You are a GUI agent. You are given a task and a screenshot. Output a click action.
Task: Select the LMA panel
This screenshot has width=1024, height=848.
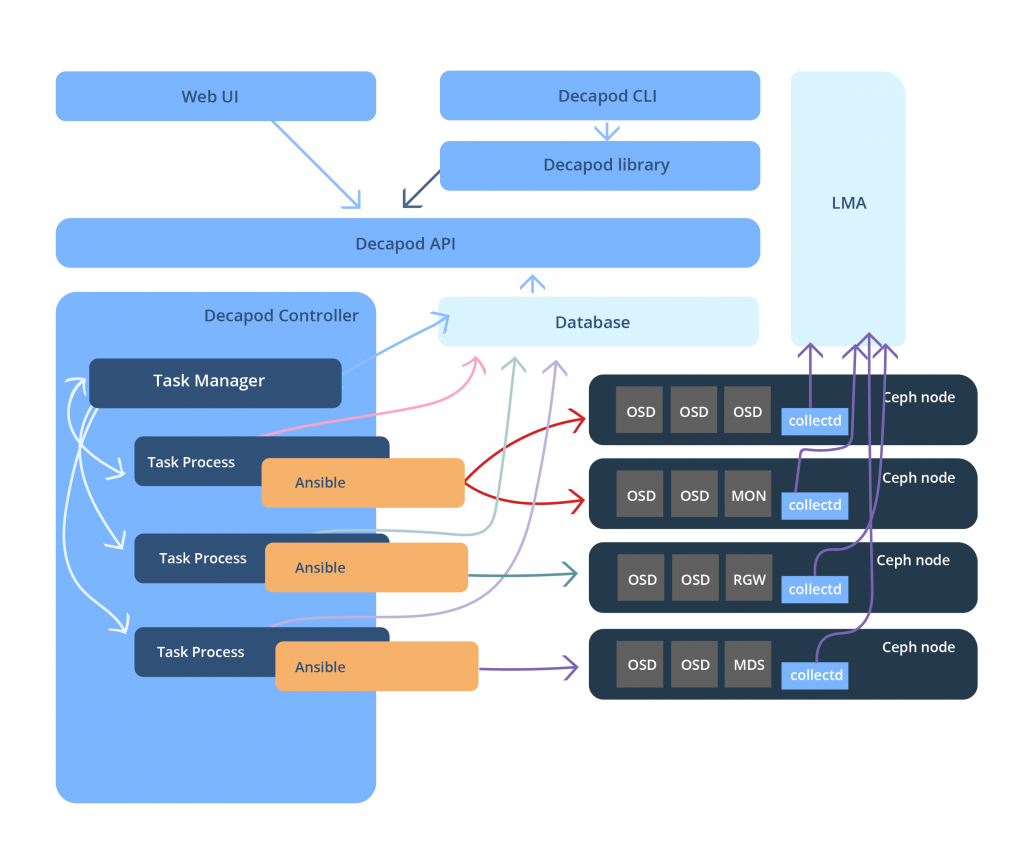coord(847,203)
